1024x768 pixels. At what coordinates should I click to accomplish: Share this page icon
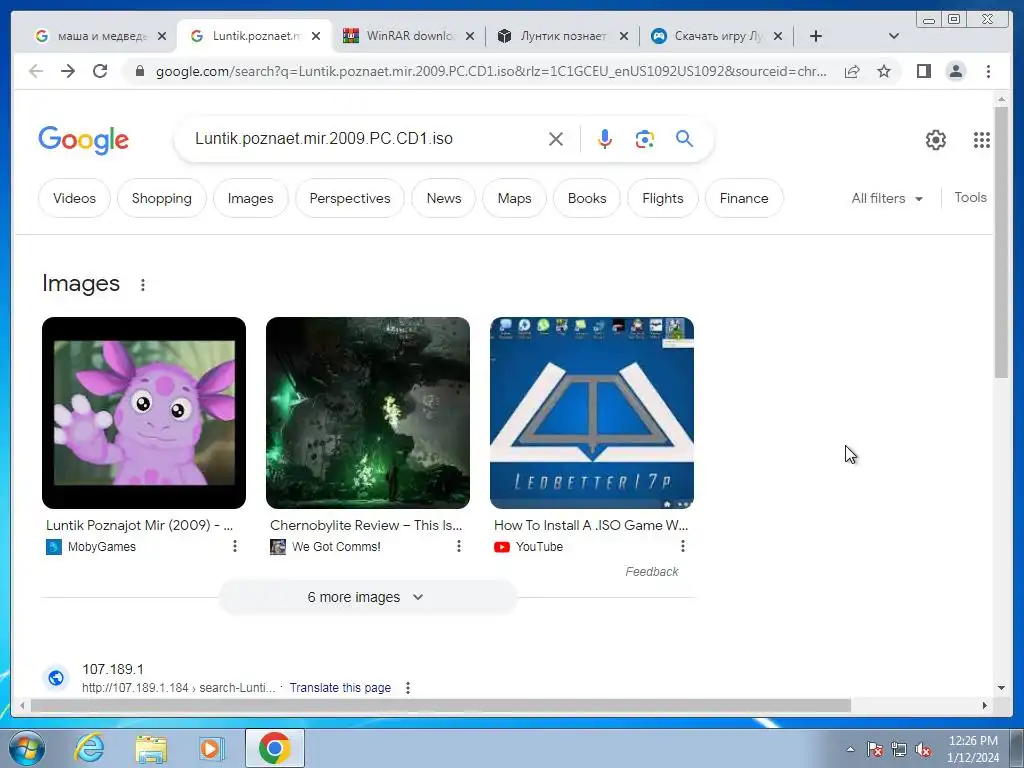(x=852, y=71)
